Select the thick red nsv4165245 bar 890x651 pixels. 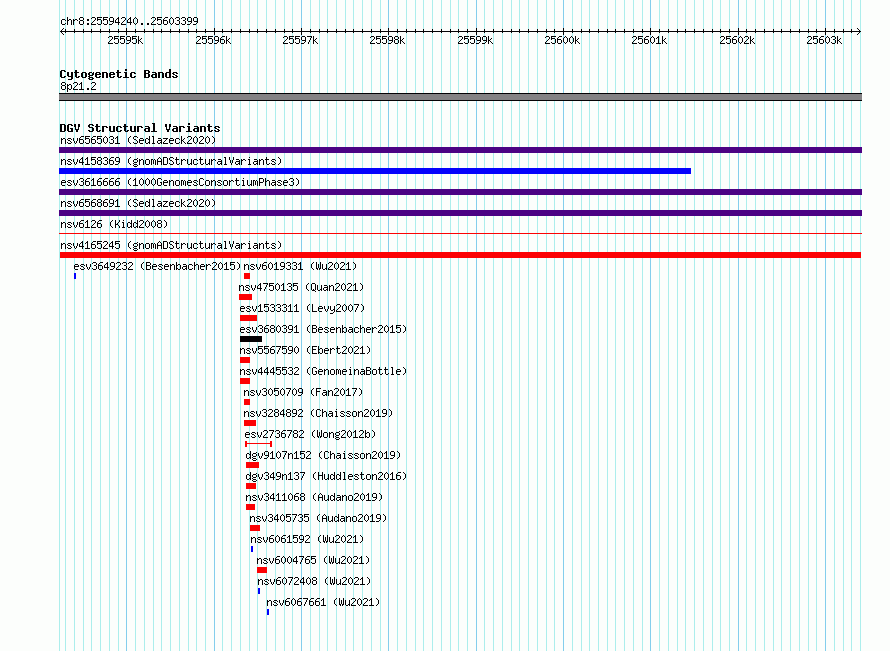(460, 255)
